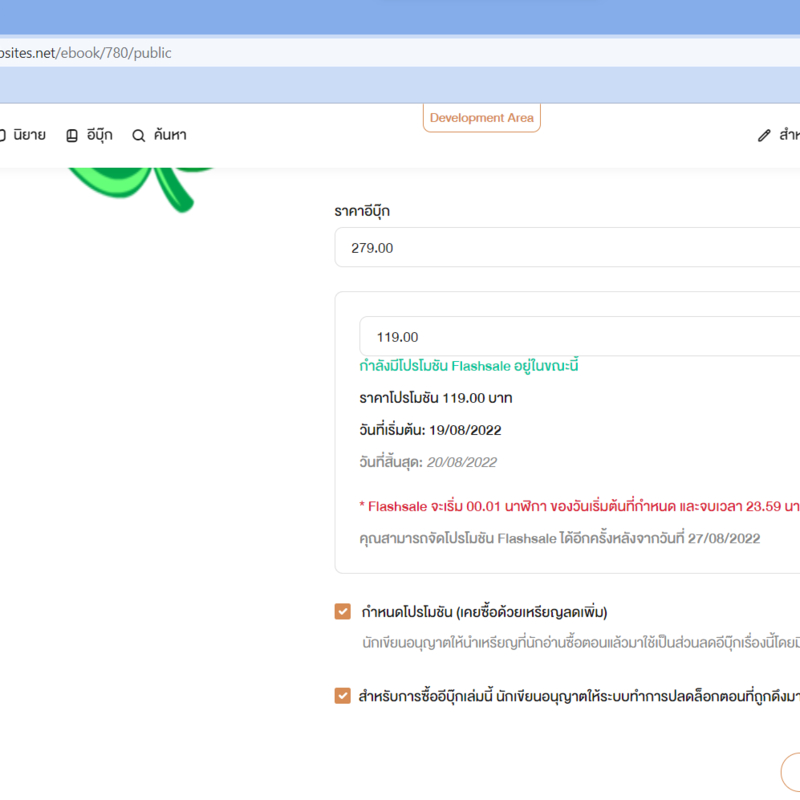Click the red Flashsale timing note
The width and height of the screenshot is (800, 800).
579,506
